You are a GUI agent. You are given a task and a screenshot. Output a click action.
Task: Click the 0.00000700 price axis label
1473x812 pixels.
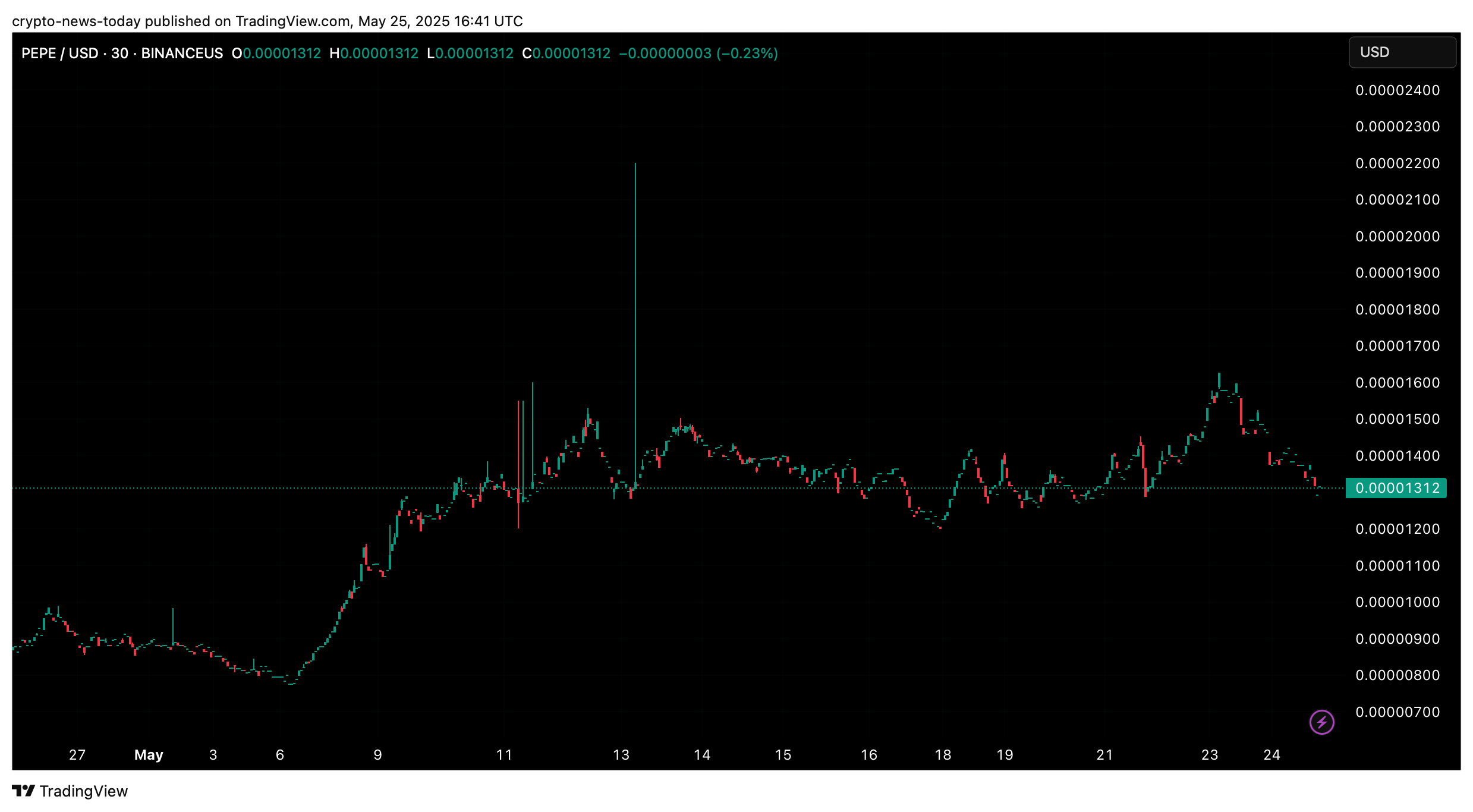pos(1398,712)
